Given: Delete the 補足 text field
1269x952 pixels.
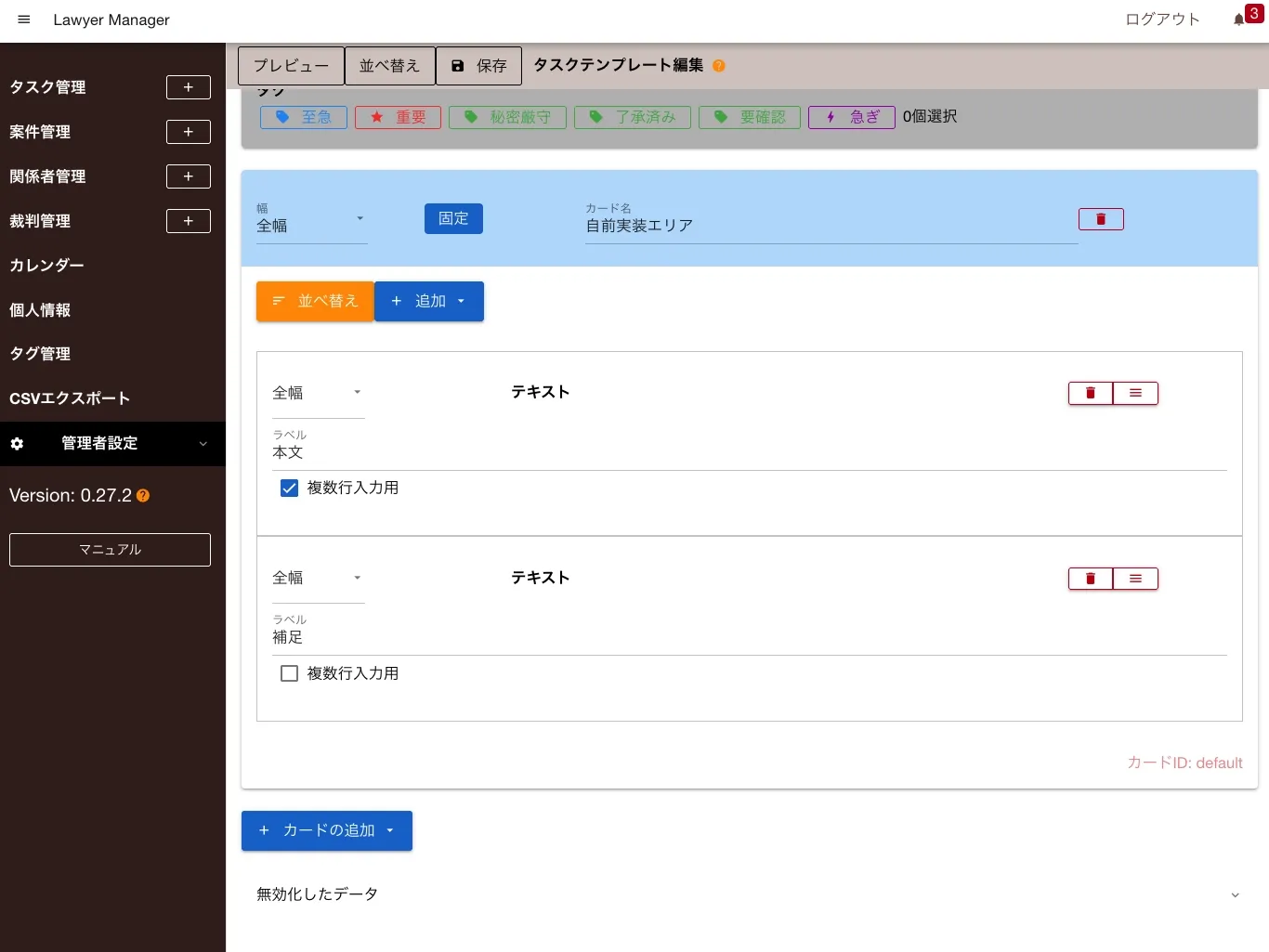Looking at the screenshot, I should coord(1091,579).
